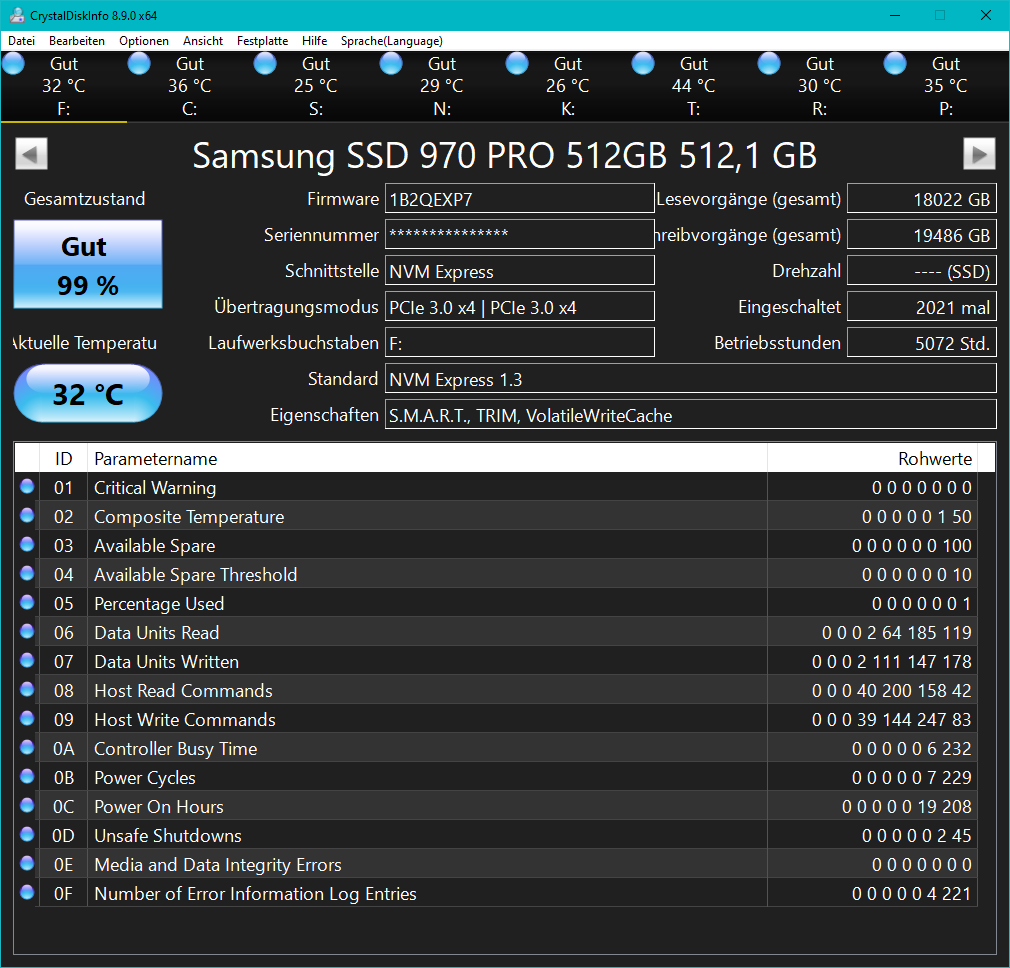Select drive P: tab at 35 °C
Viewport: 1010px width, 968px height.
tap(946, 86)
